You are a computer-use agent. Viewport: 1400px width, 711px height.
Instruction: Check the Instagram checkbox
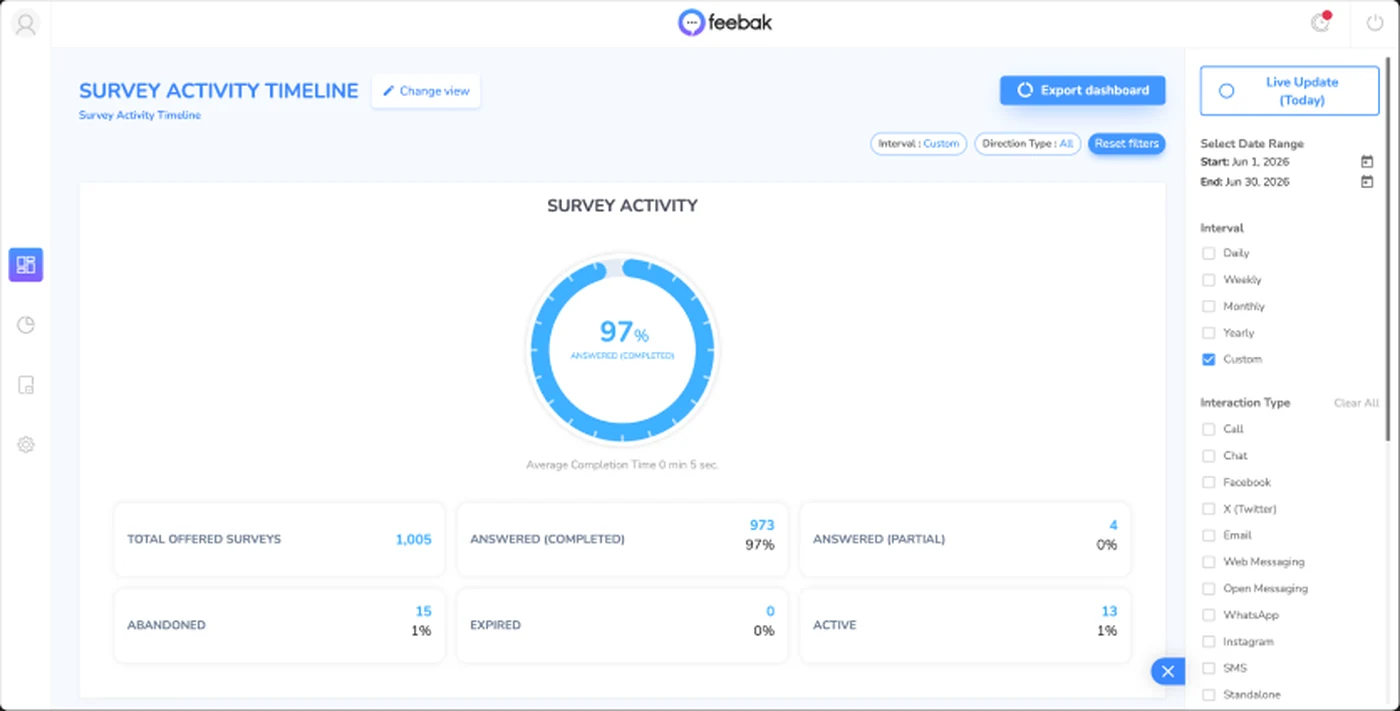click(1209, 642)
